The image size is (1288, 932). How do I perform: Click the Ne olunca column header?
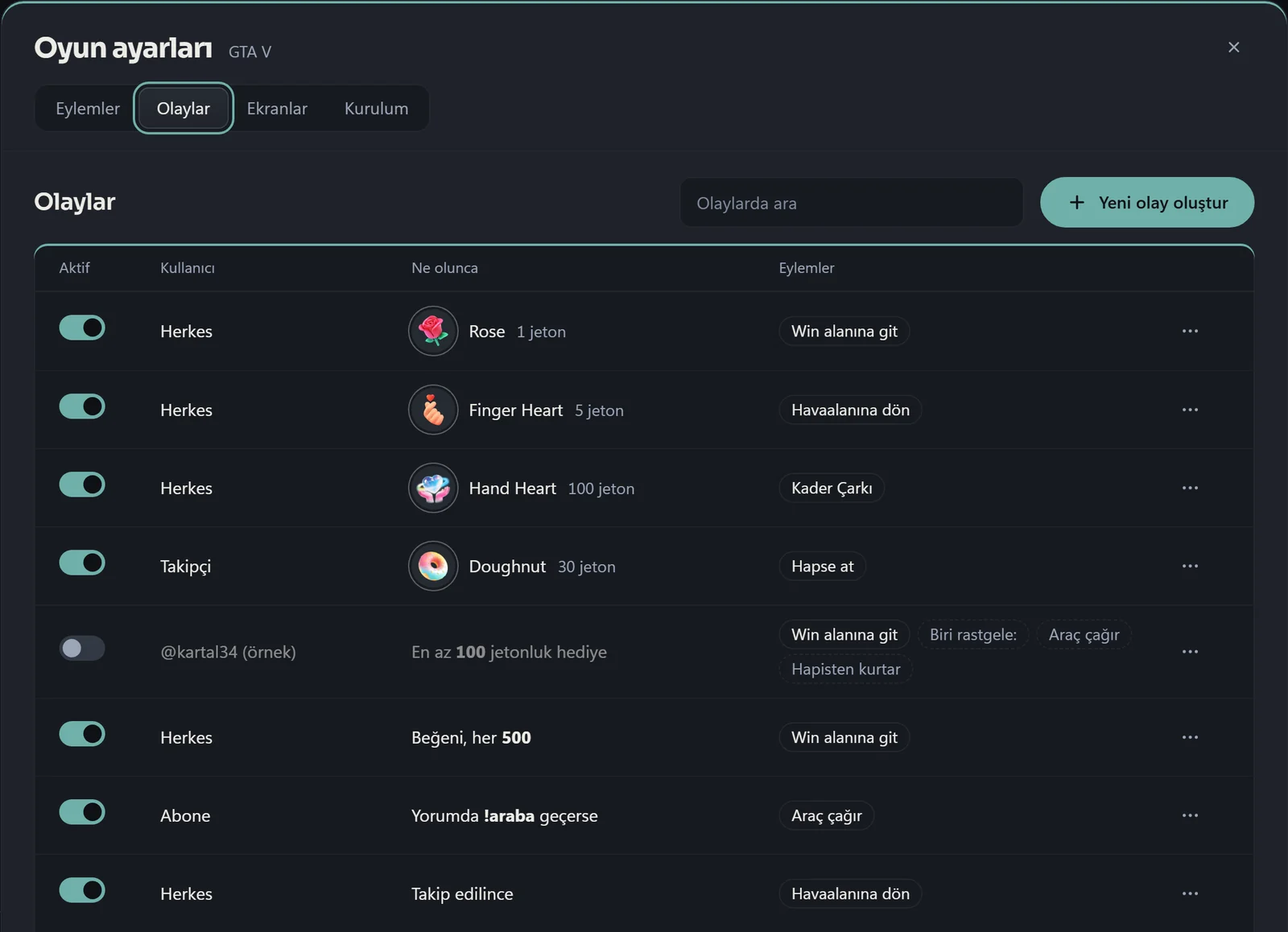[x=444, y=268]
